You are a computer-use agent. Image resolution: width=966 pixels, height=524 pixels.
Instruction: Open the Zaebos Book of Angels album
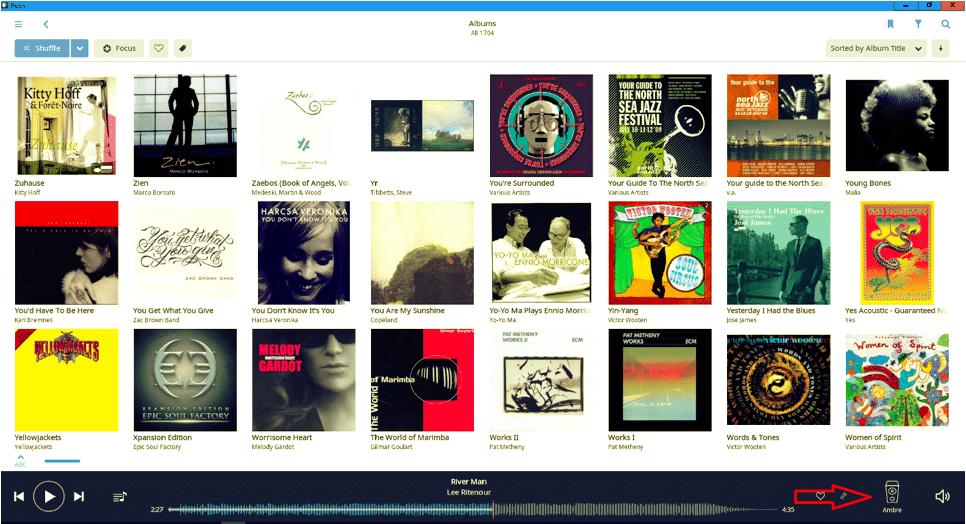pyautogui.click(x=303, y=126)
